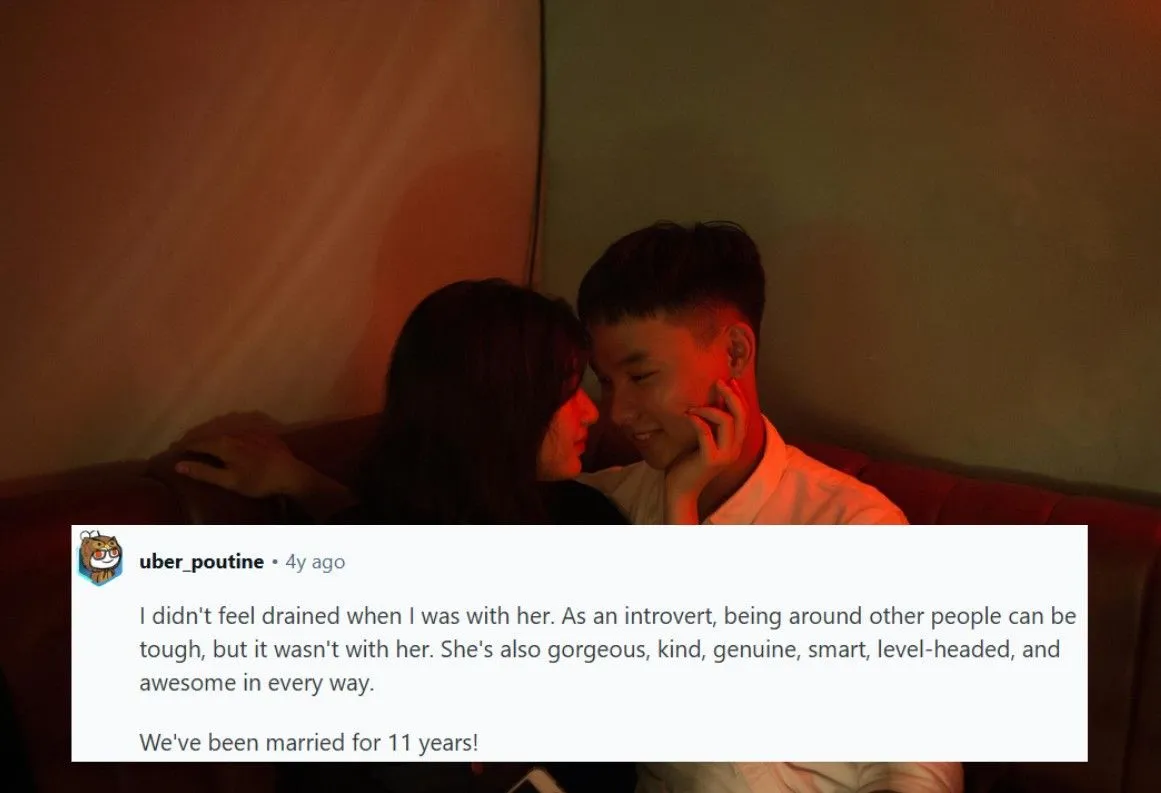Click the dot separator beside the username

point(275,563)
